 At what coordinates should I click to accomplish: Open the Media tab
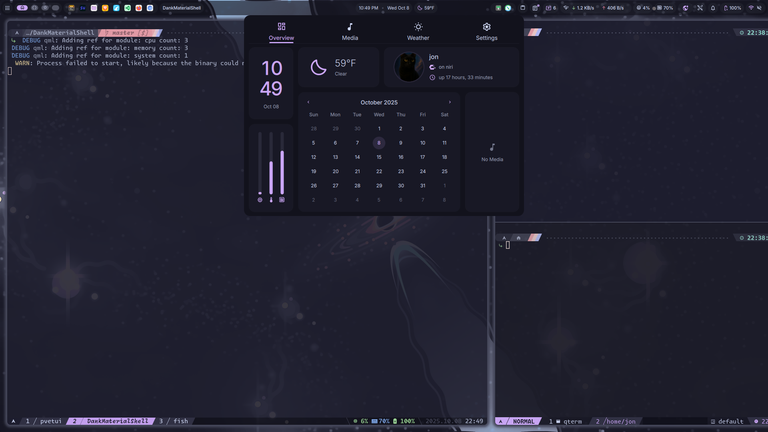click(349, 31)
